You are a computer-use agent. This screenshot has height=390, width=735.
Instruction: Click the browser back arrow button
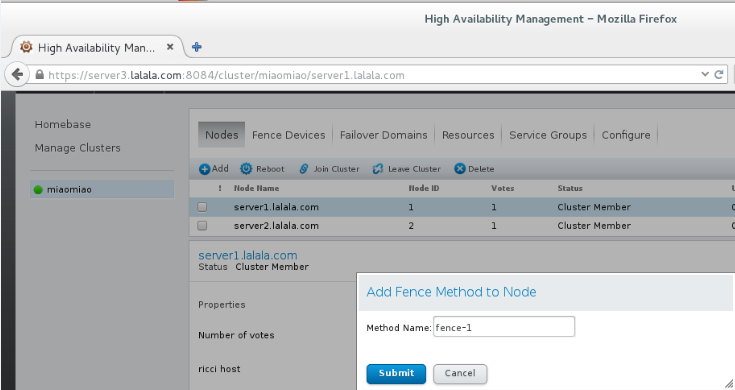point(17,75)
